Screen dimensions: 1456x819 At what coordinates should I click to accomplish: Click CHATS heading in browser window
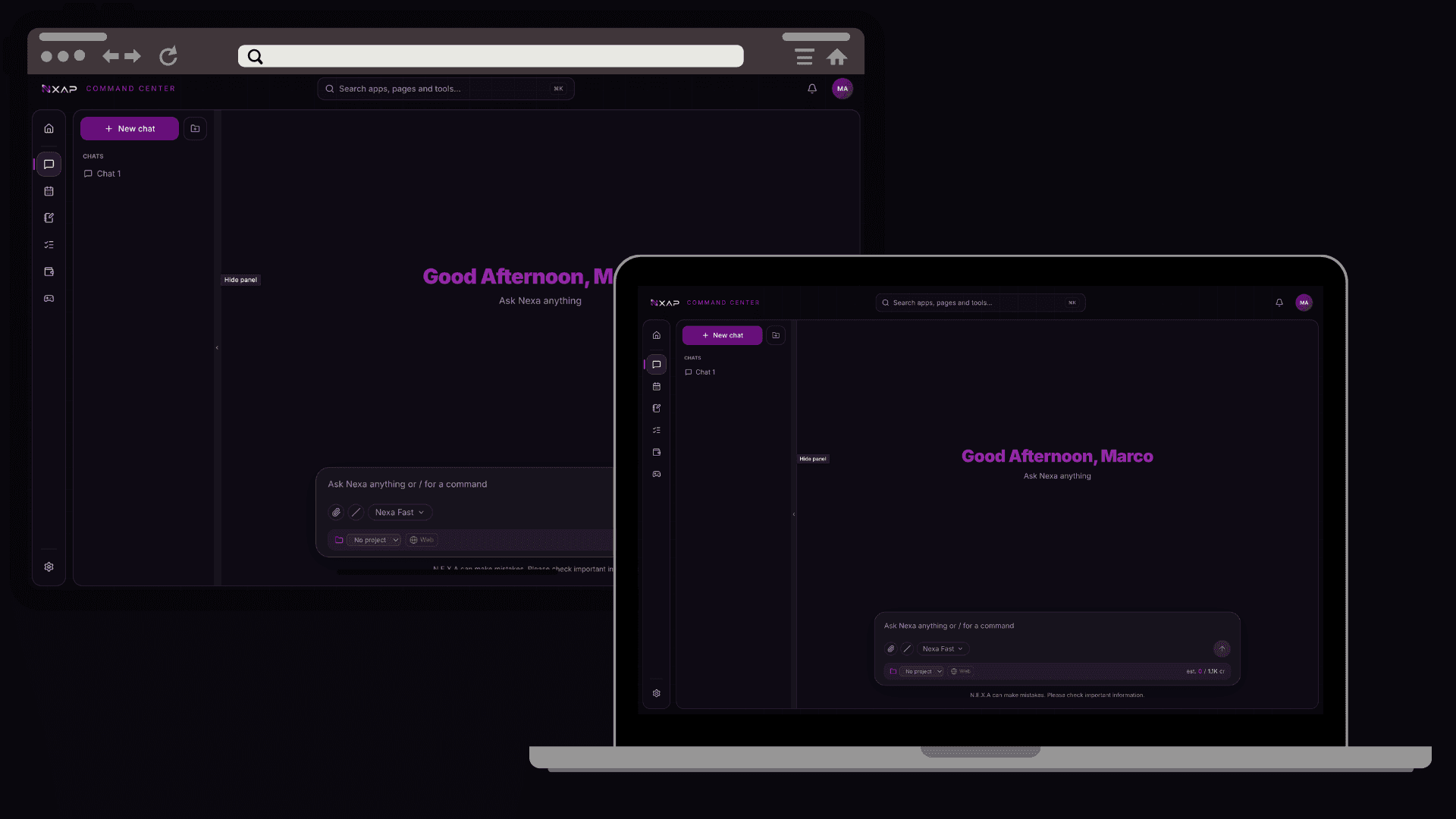point(93,156)
